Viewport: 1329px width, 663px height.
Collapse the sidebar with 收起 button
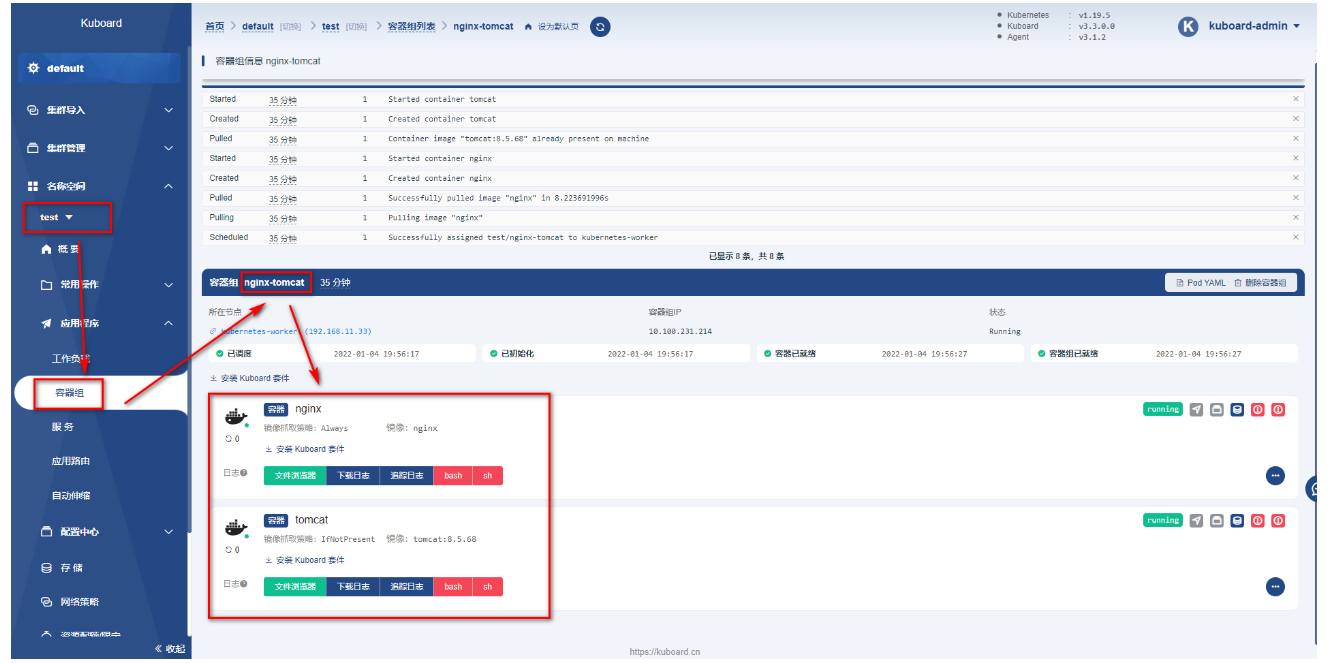170,648
